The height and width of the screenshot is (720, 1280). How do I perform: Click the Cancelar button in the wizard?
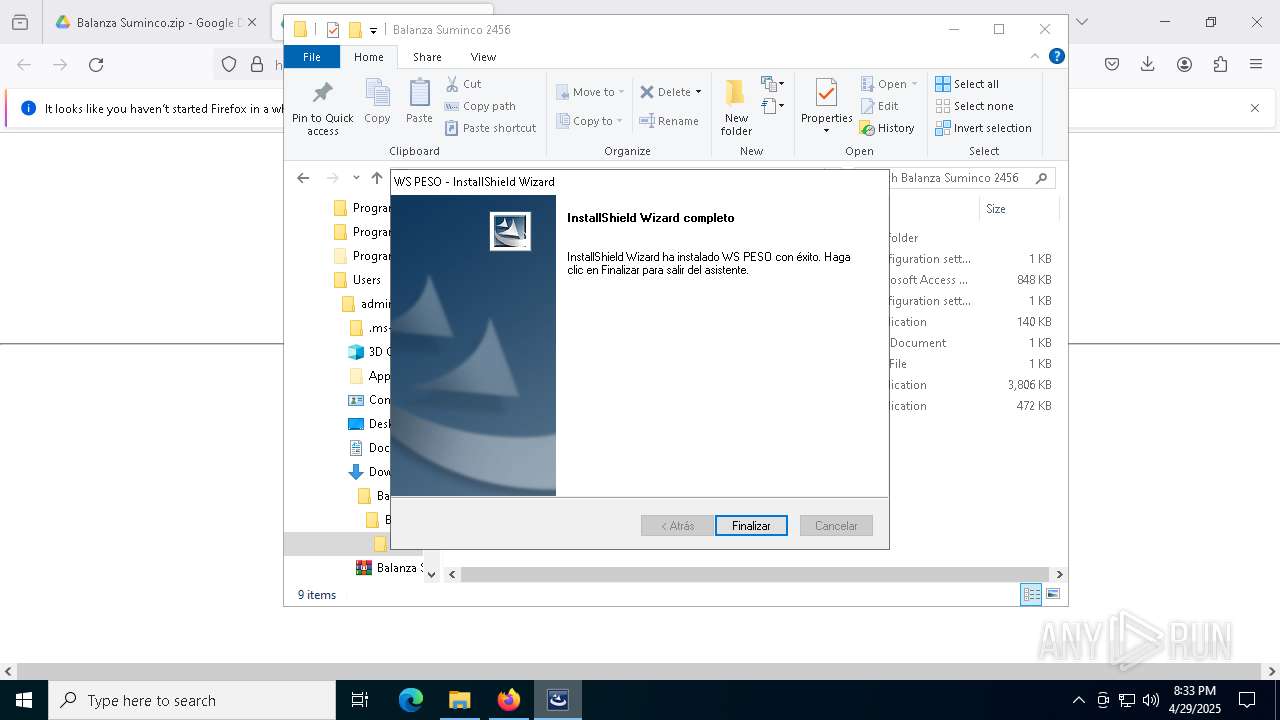(836, 526)
